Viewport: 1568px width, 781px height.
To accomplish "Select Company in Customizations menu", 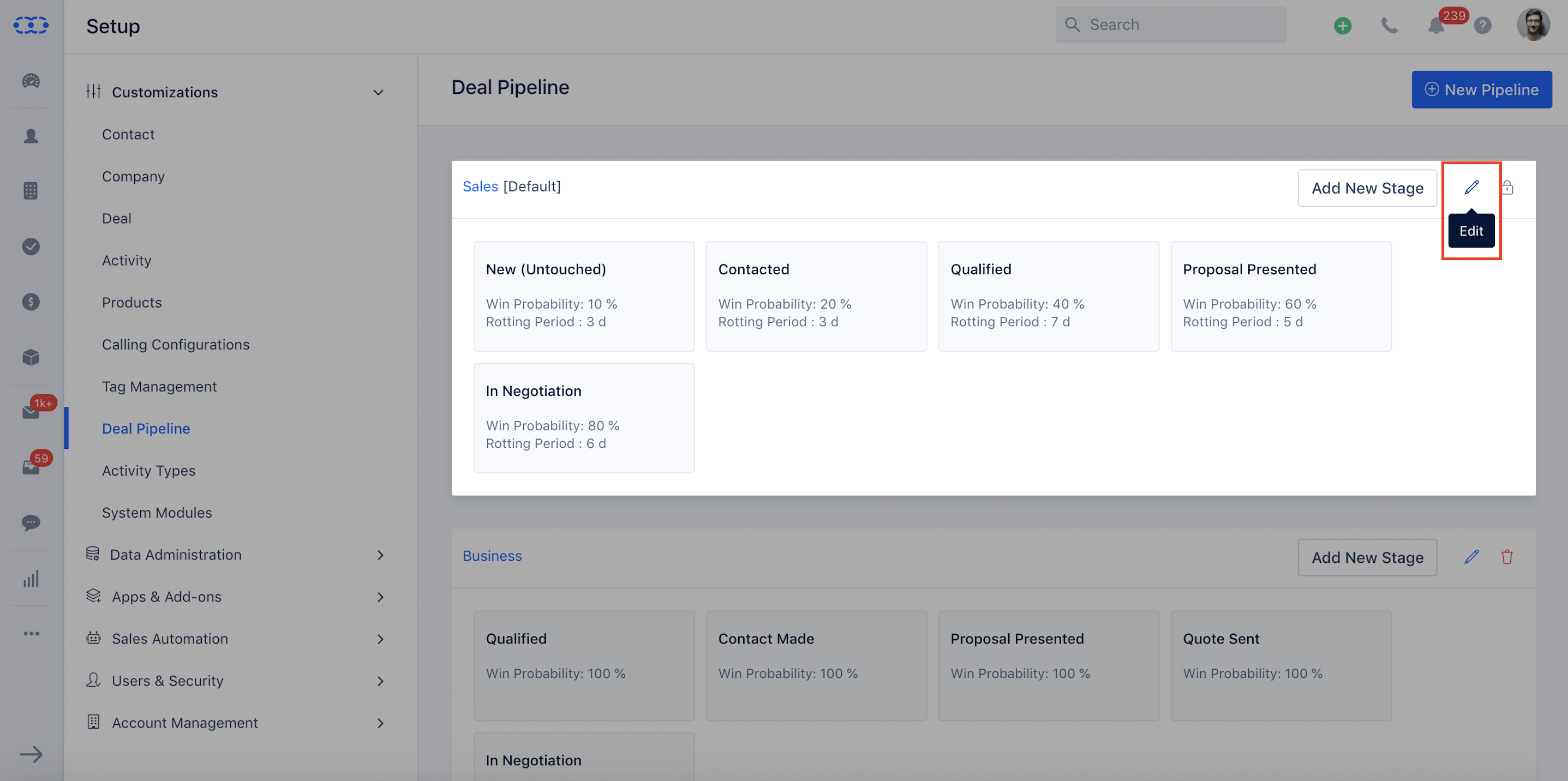I will (x=133, y=176).
